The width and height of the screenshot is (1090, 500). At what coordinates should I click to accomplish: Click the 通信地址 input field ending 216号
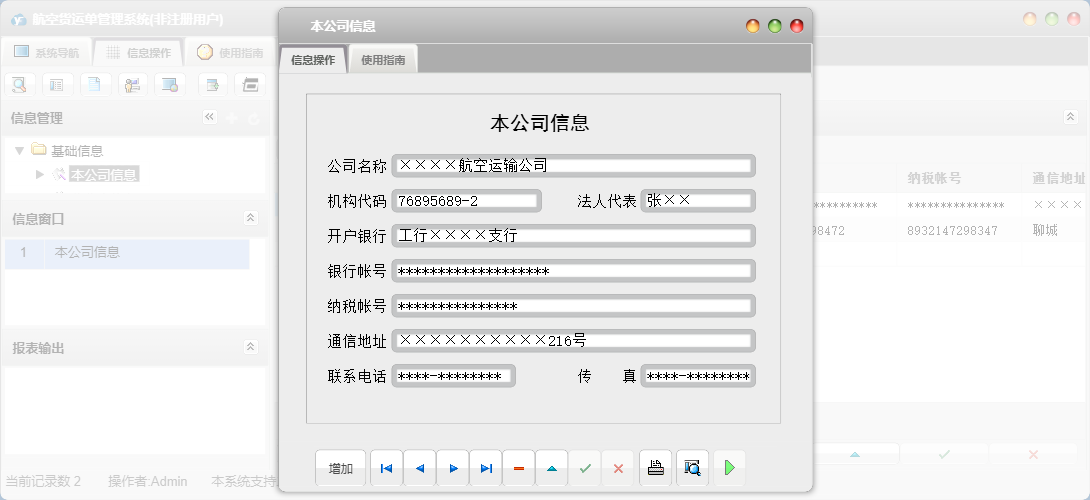[574, 341]
